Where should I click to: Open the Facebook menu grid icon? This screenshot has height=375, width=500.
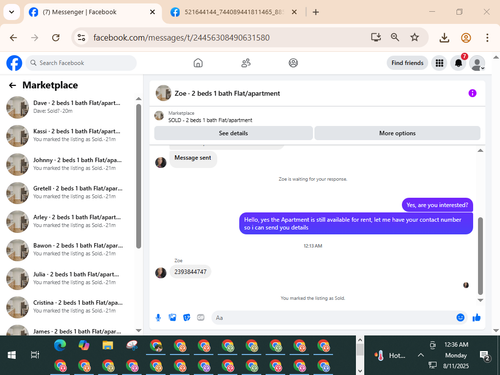coord(439,63)
